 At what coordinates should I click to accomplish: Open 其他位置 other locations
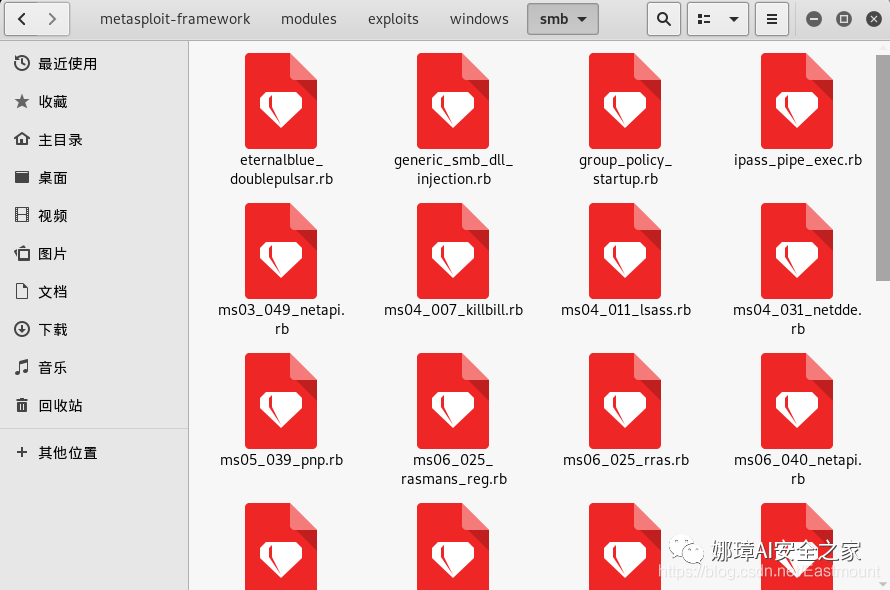(x=94, y=453)
